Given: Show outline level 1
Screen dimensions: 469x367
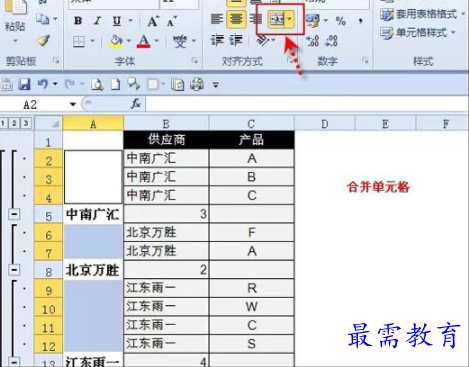Looking at the screenshot, I should 3,123.
